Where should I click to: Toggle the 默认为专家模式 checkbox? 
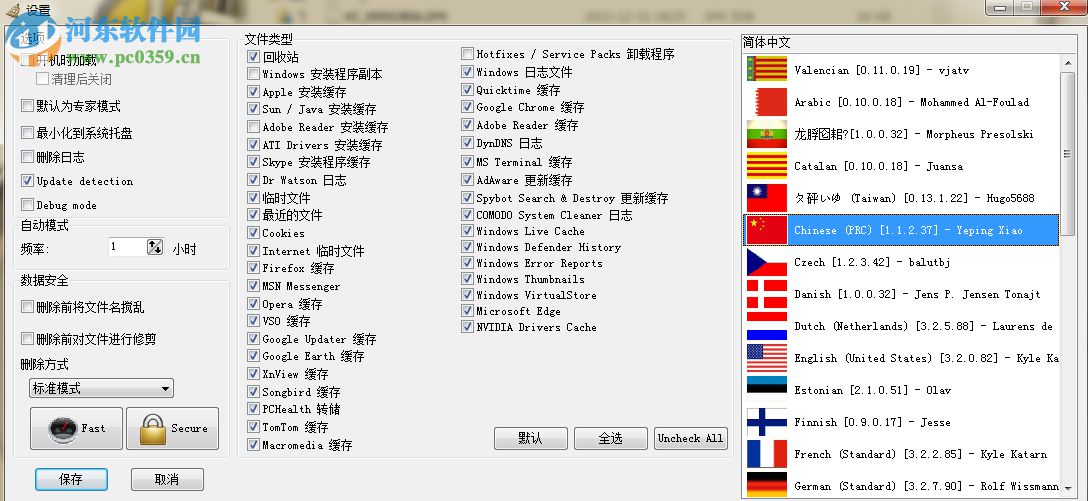pyautogui.click(x=27, y=106)
